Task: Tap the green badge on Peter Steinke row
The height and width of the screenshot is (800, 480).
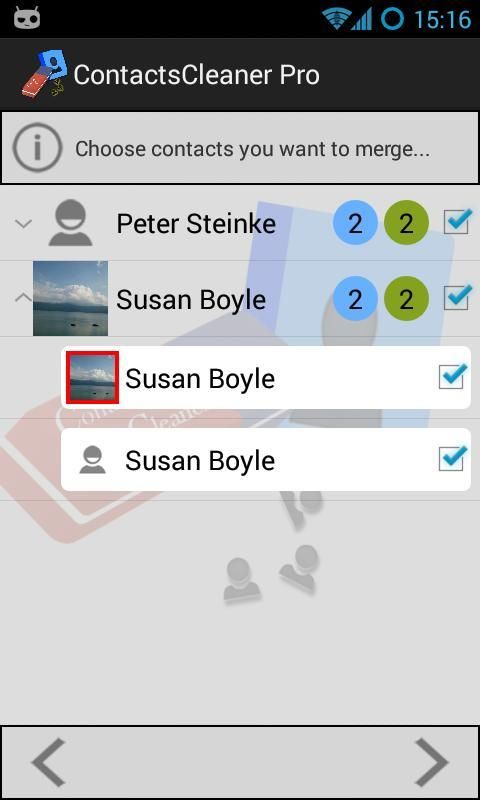Action: pos(406,223)
